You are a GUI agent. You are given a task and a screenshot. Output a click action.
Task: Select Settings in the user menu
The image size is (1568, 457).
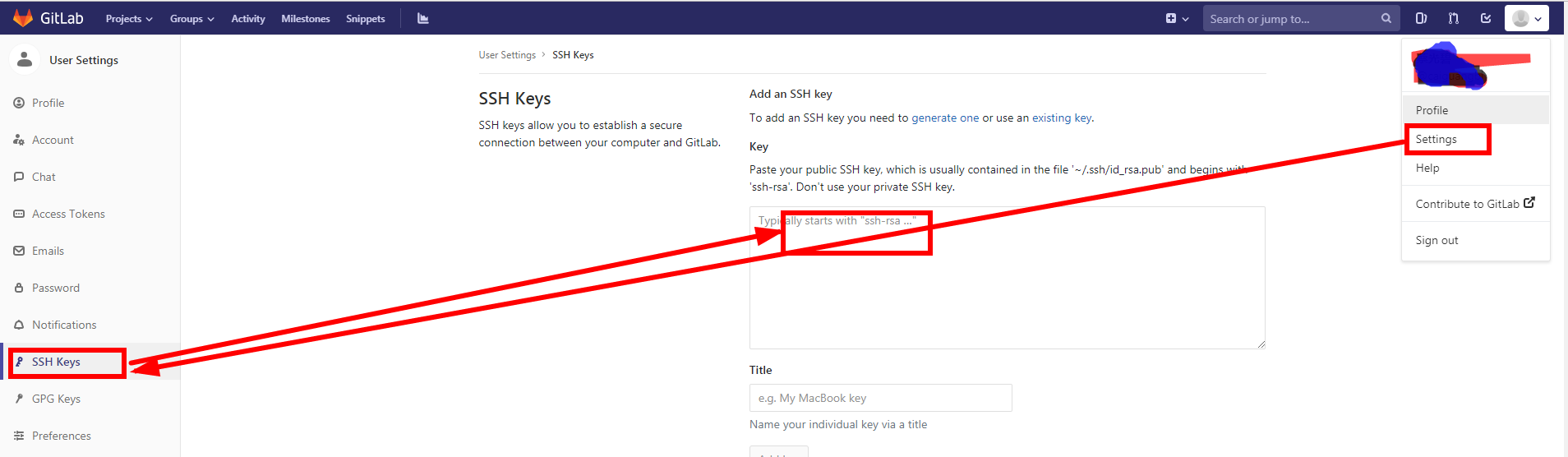pos(1436,140)
